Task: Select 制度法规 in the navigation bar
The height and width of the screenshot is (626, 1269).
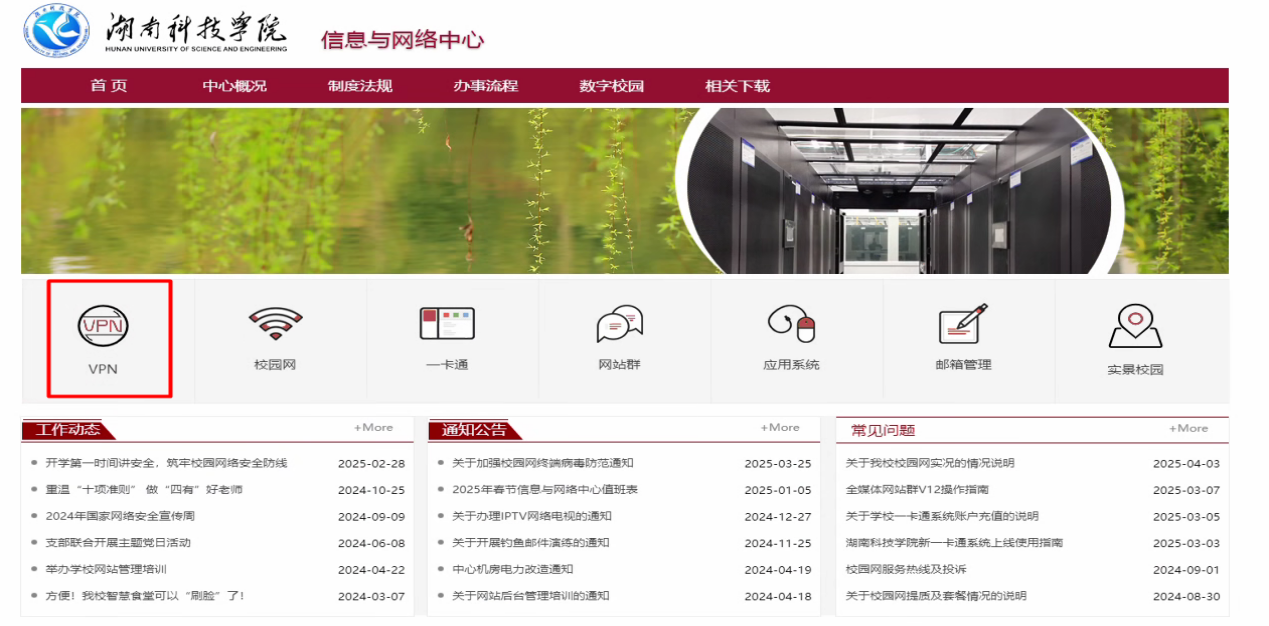Action: coord(360,86)
